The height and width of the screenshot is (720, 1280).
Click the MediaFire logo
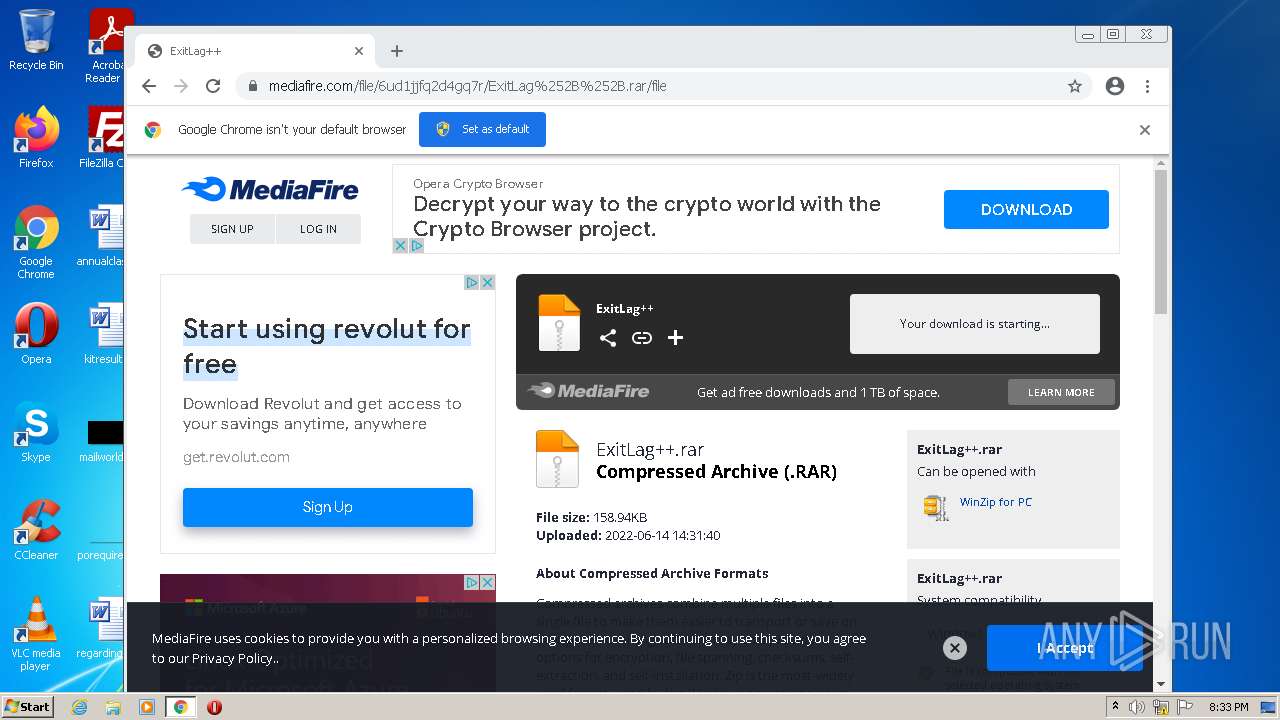(x=270, y=189)
